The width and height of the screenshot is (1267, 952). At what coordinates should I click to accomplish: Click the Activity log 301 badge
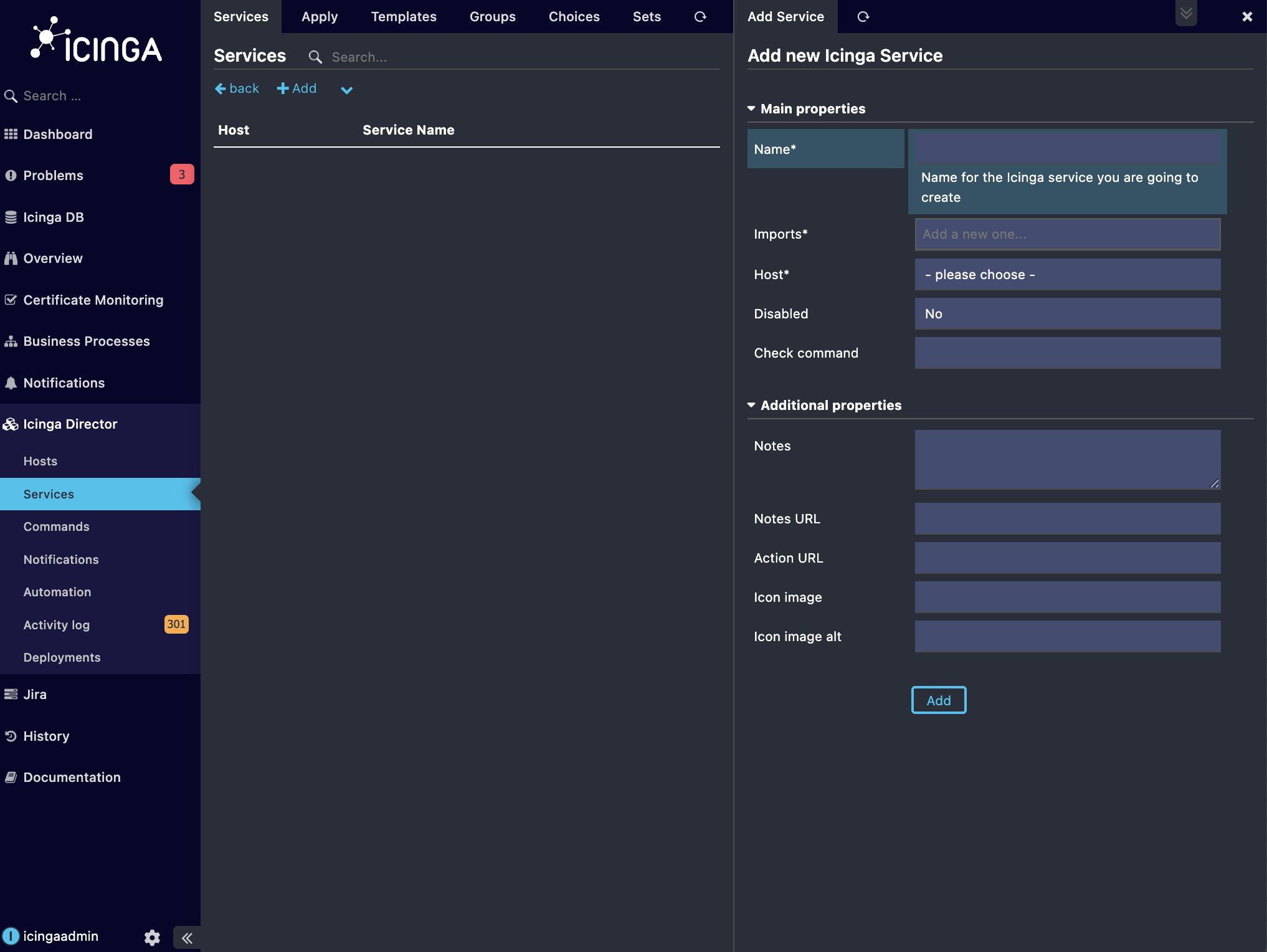(176, 624)
